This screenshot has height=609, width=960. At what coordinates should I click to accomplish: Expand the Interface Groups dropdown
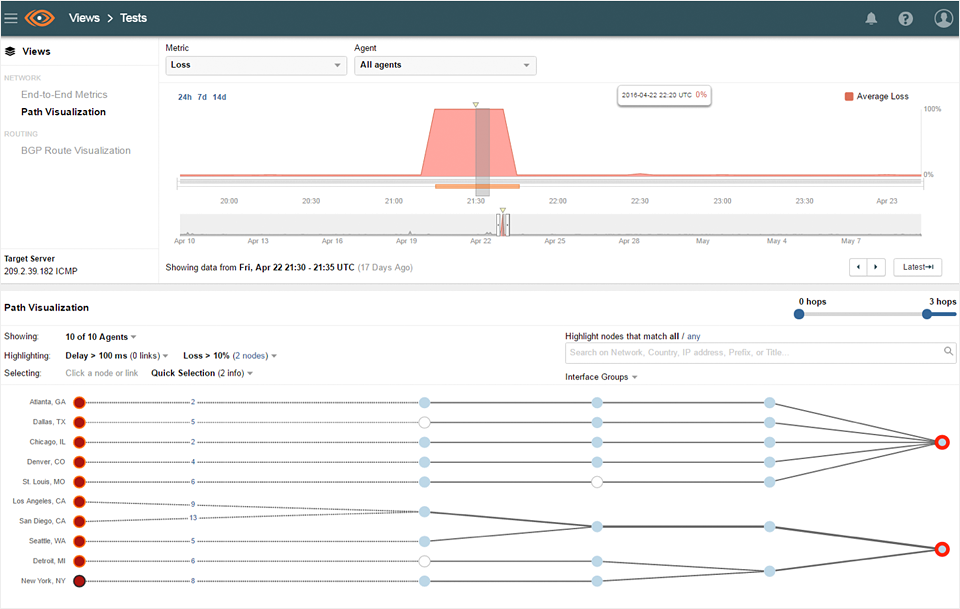click(601, 377)
